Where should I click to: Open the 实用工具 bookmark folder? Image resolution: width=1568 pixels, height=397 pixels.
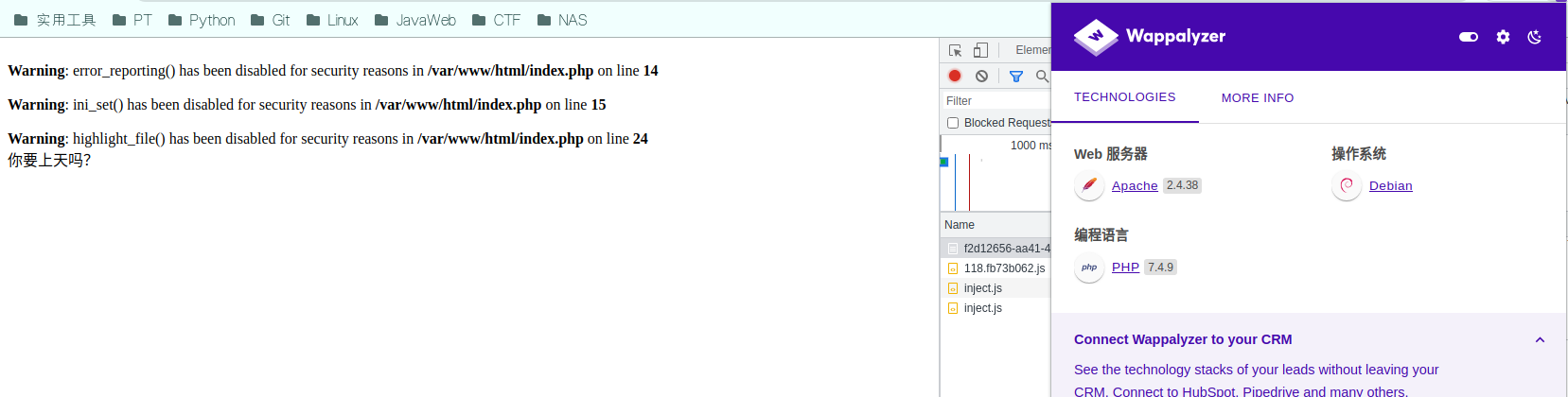(x=55, y=20)
